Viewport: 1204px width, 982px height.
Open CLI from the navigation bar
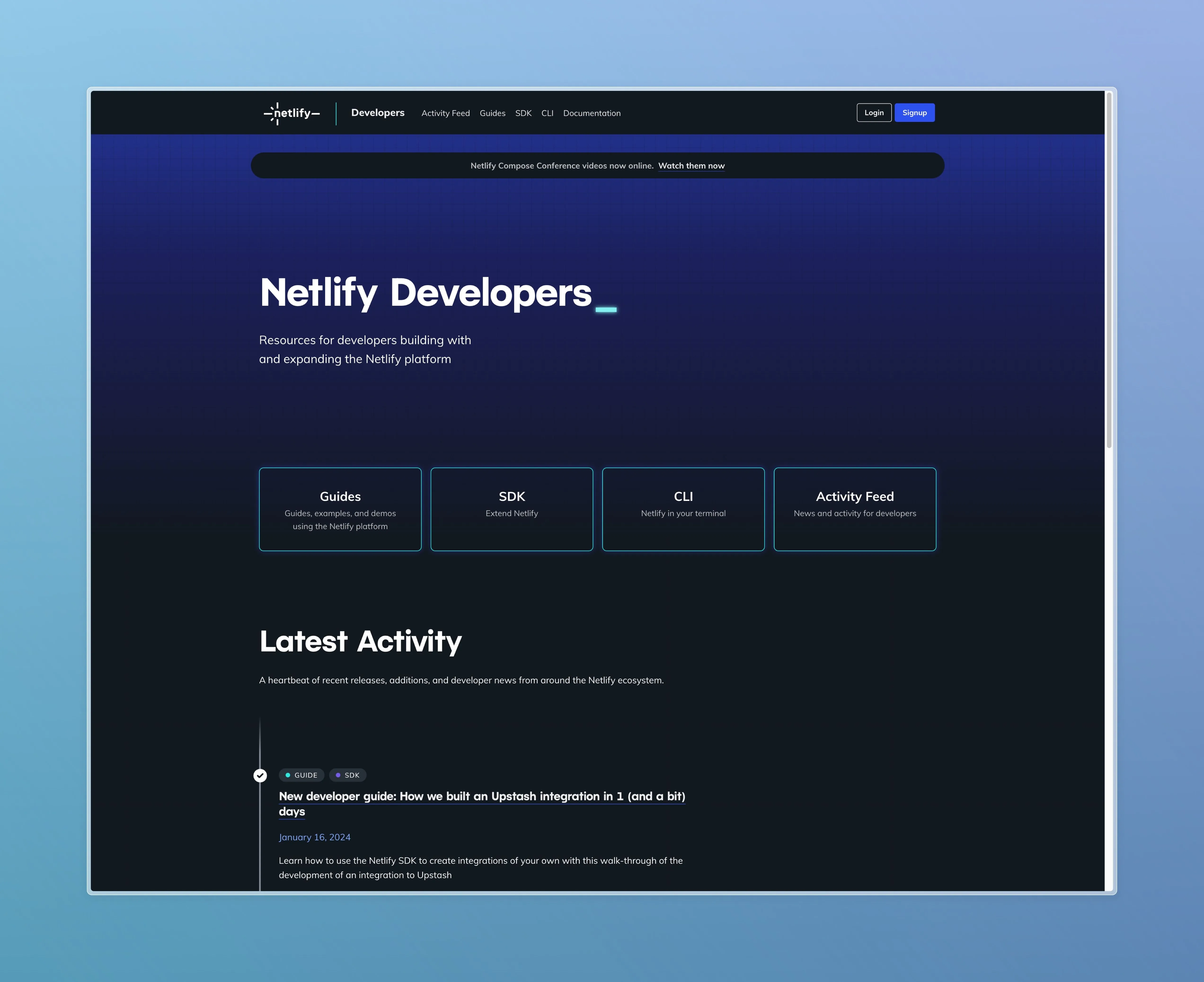pyautogui.click(x=547, y=113)
